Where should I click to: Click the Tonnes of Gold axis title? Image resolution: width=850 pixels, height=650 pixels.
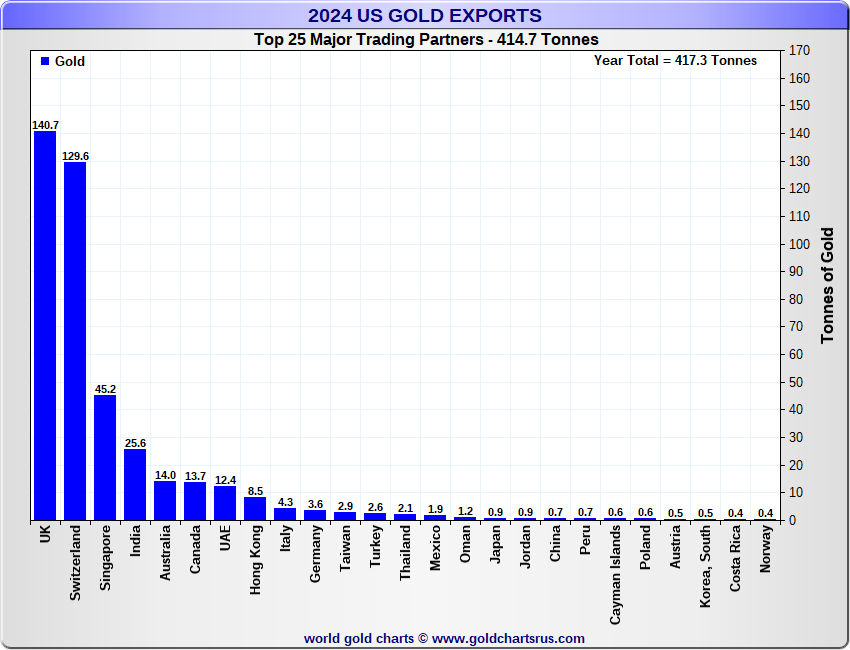[x=827, y=286]
